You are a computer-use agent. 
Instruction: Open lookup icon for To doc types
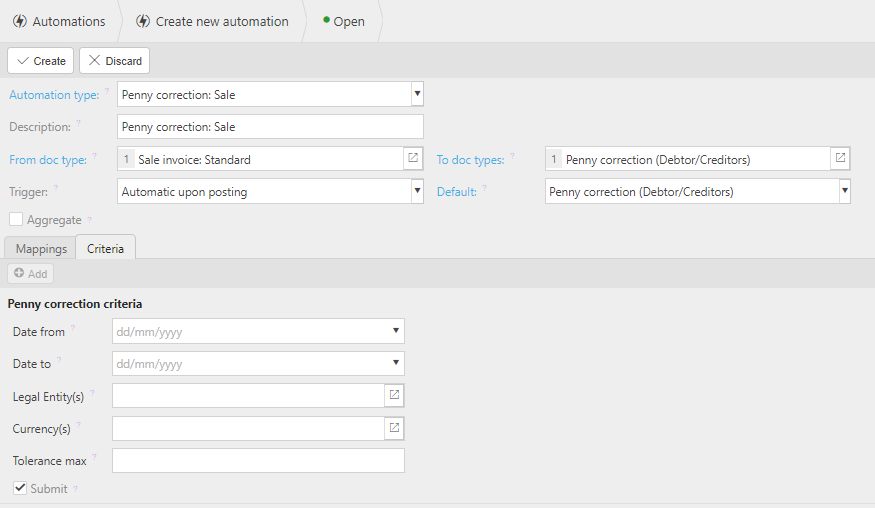pyautogui.click(x=840, y=159)
